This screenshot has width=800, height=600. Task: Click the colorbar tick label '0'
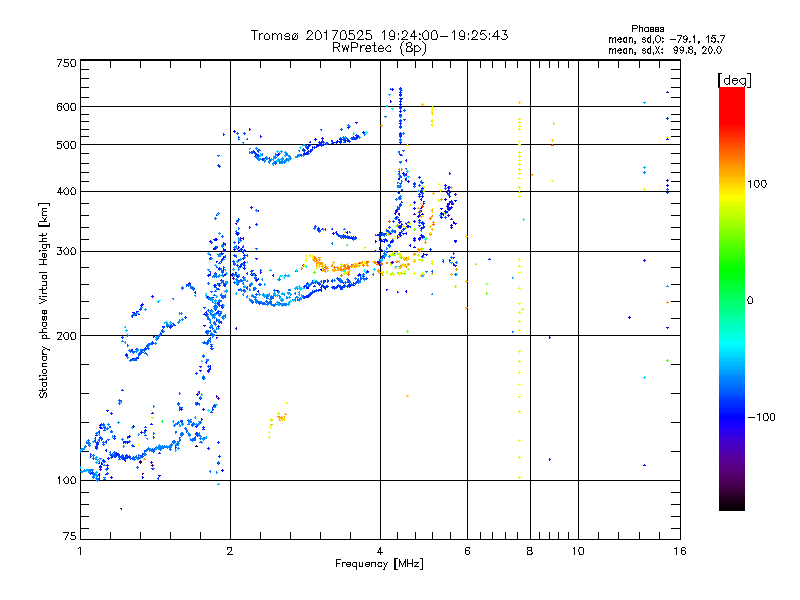(750, 301)
